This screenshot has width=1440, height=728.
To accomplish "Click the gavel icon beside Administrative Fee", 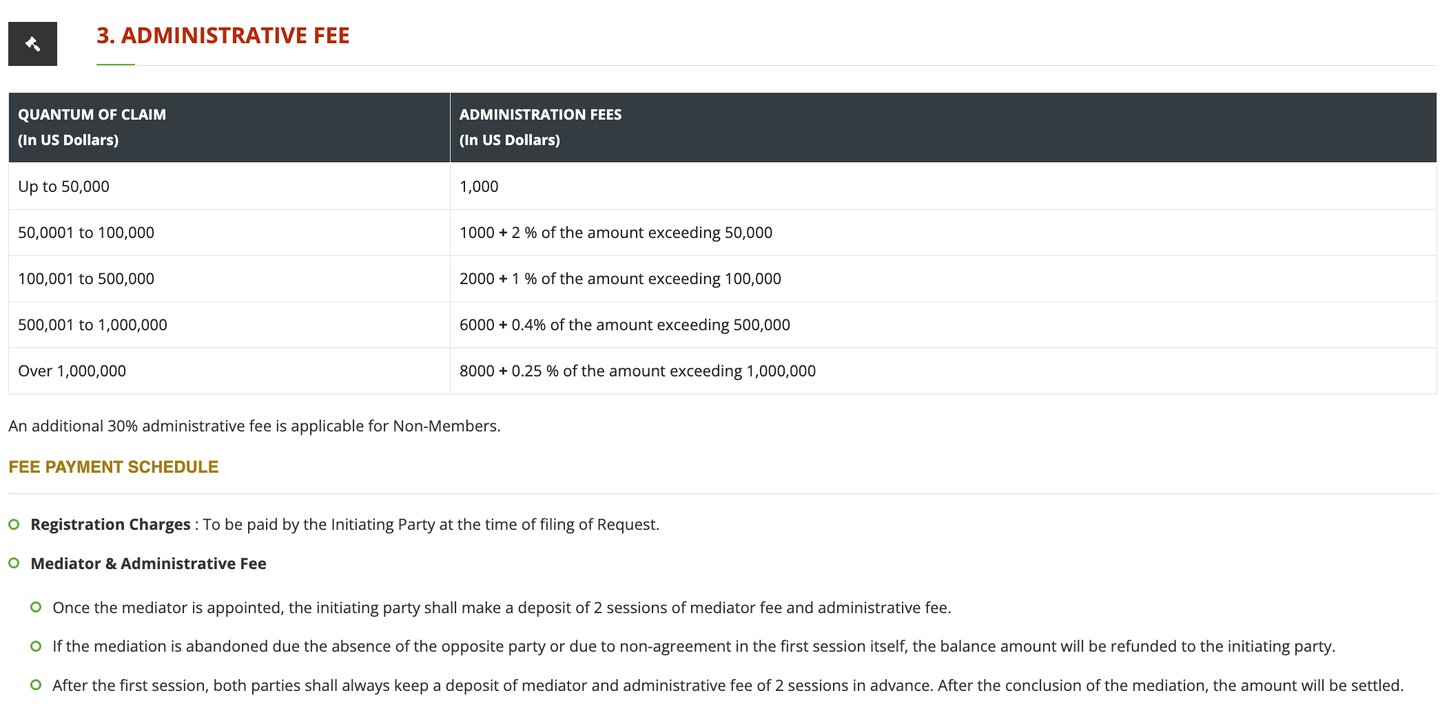I will click(32, 44).
